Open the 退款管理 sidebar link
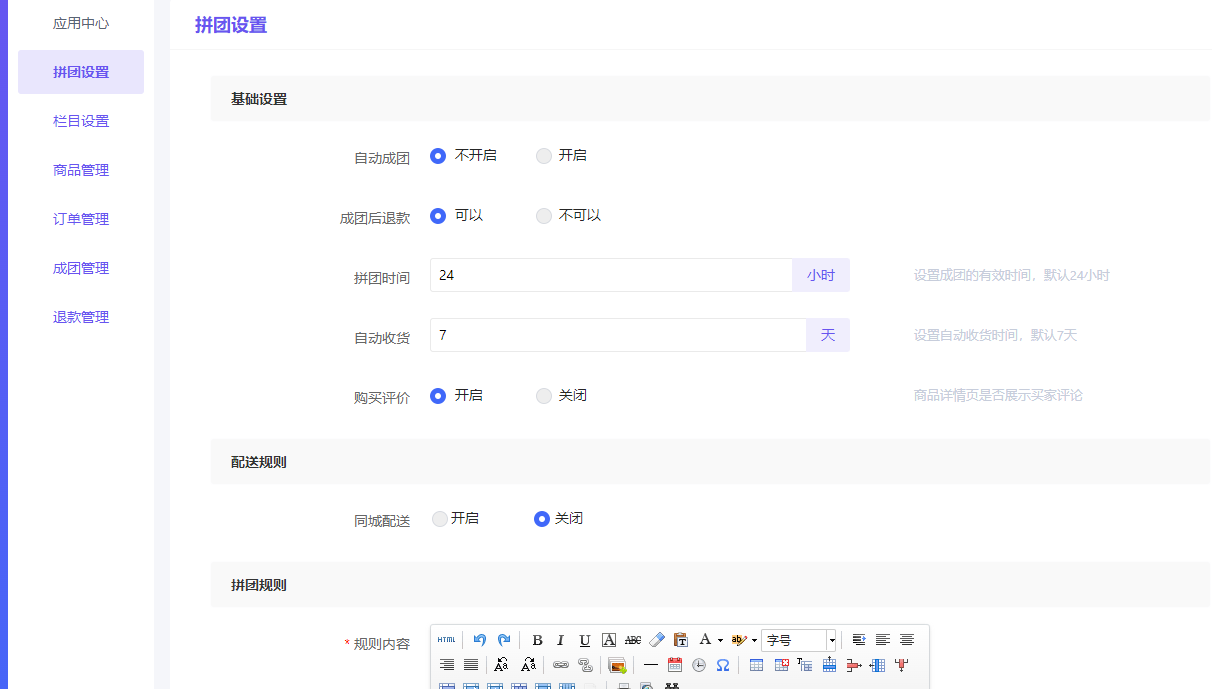 point(81,317)
